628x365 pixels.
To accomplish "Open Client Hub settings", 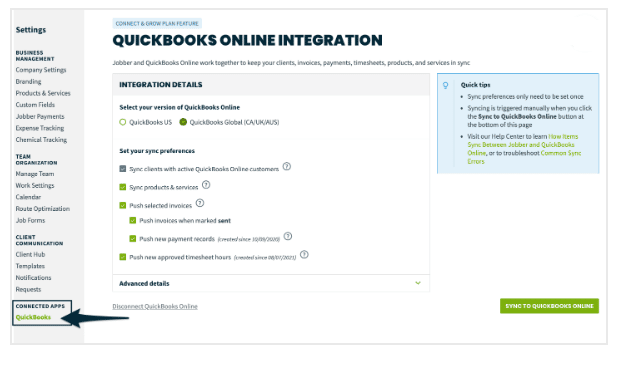I will 30,254.
